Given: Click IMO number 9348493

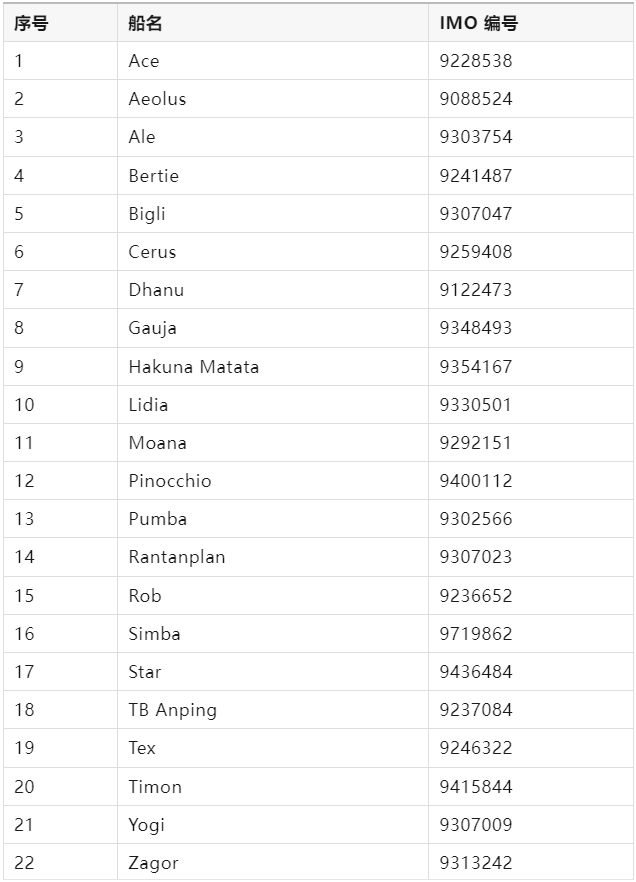Looking at the screenshot, I should [x=476, y=327].
